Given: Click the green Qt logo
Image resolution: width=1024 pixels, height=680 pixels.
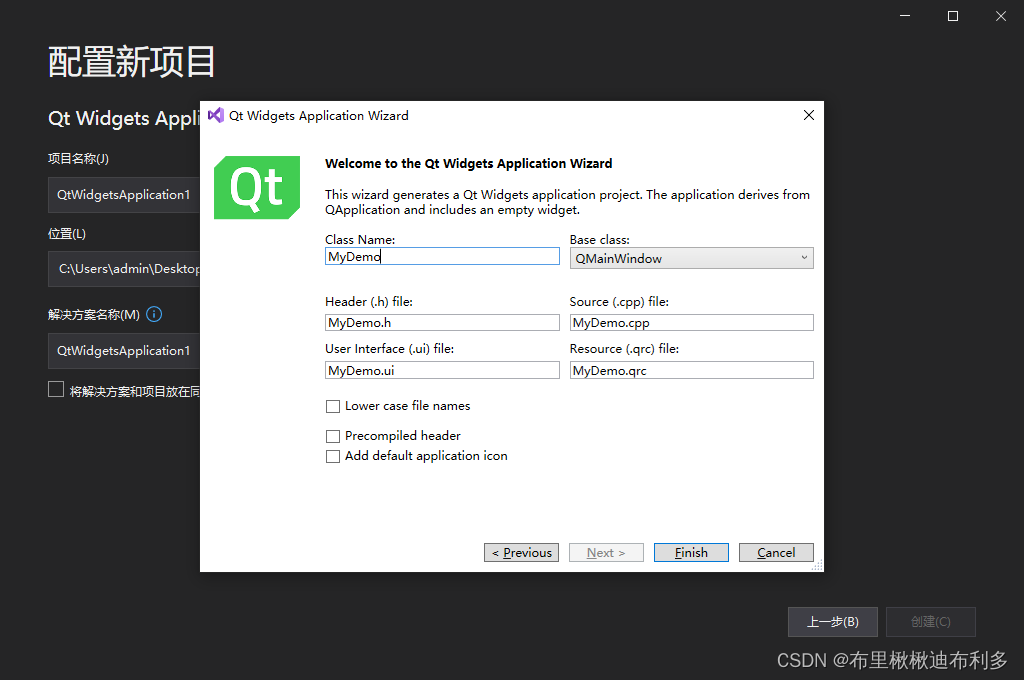Looking at the screenshot, I should [257, 187].
